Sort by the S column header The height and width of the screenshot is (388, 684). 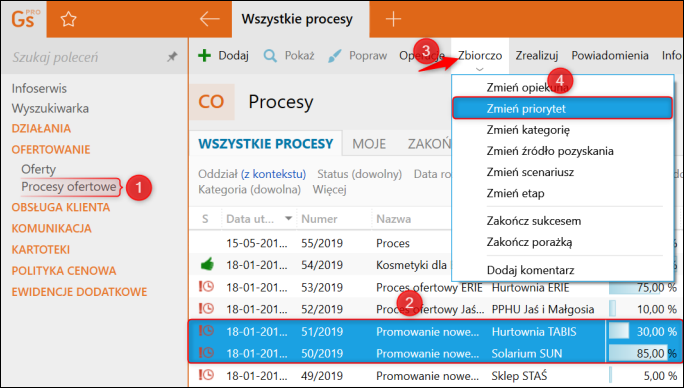tap(205, 219)
